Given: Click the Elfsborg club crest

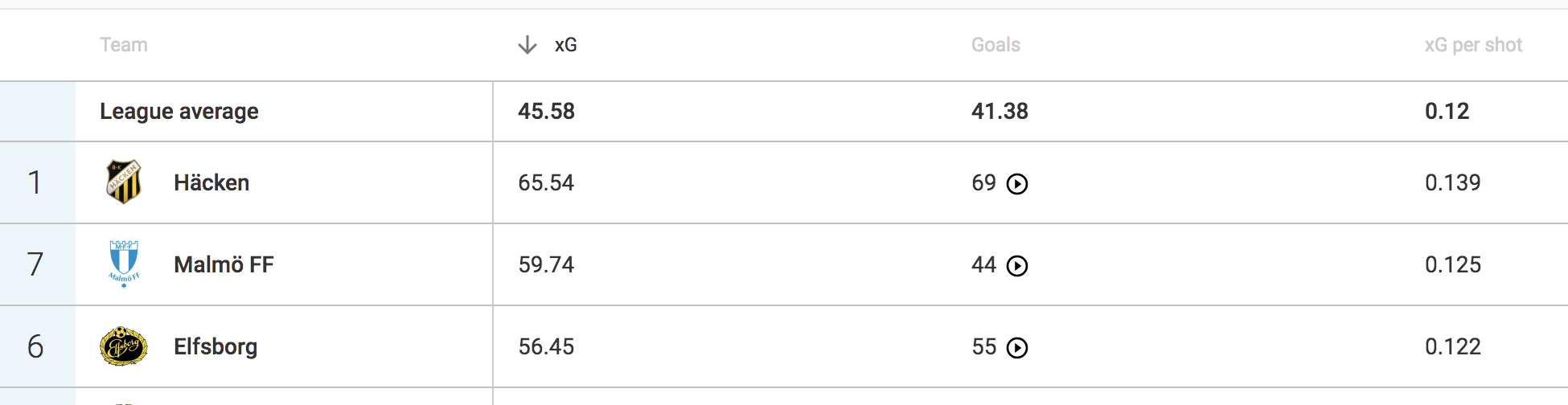Looking at the screenshot, I should (124, 346).
